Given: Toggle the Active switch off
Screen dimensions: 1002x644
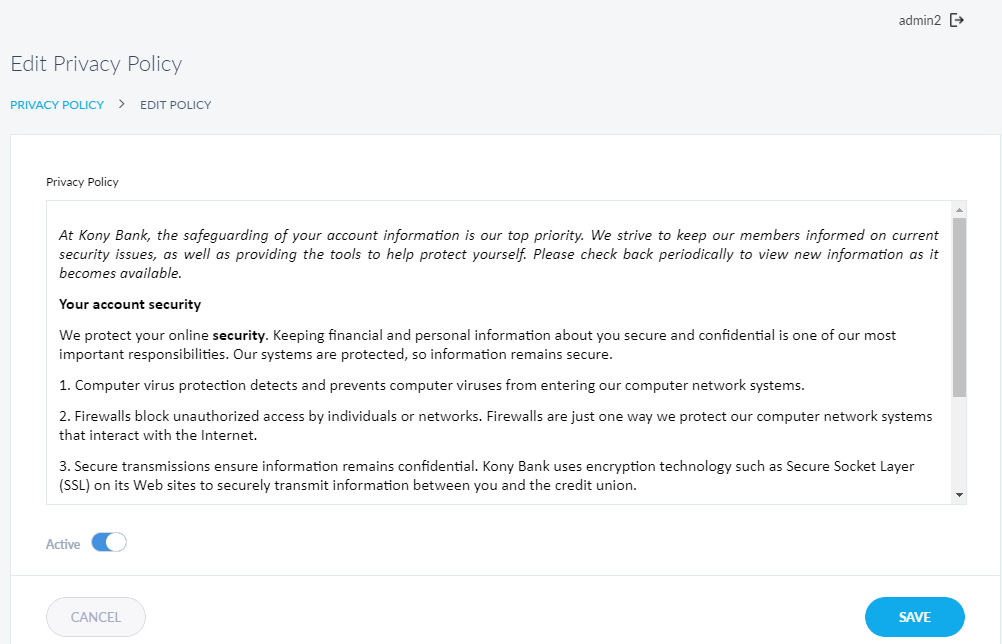Looking at the screenshot, I should coord(109,543).
